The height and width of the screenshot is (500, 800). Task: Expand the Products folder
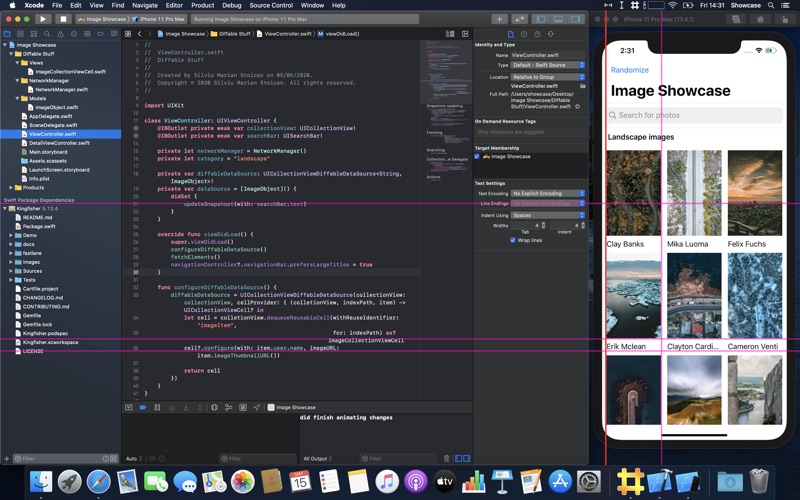pyautogui.click(x=11, y=188)
